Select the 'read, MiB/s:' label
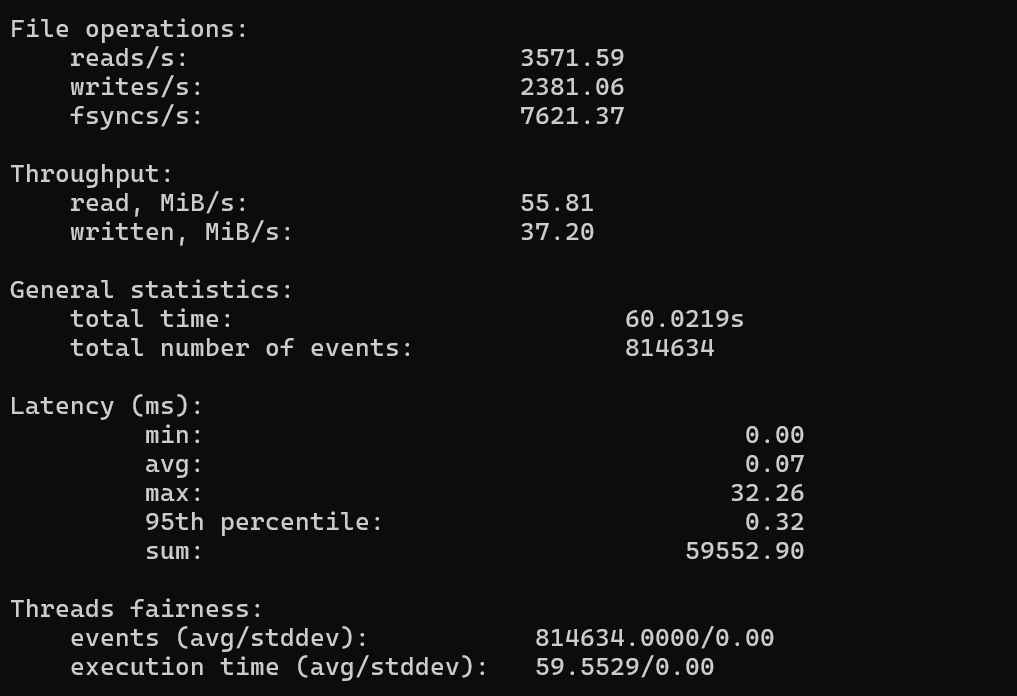Screen dimensions: 1017x696 coord(159,203)
